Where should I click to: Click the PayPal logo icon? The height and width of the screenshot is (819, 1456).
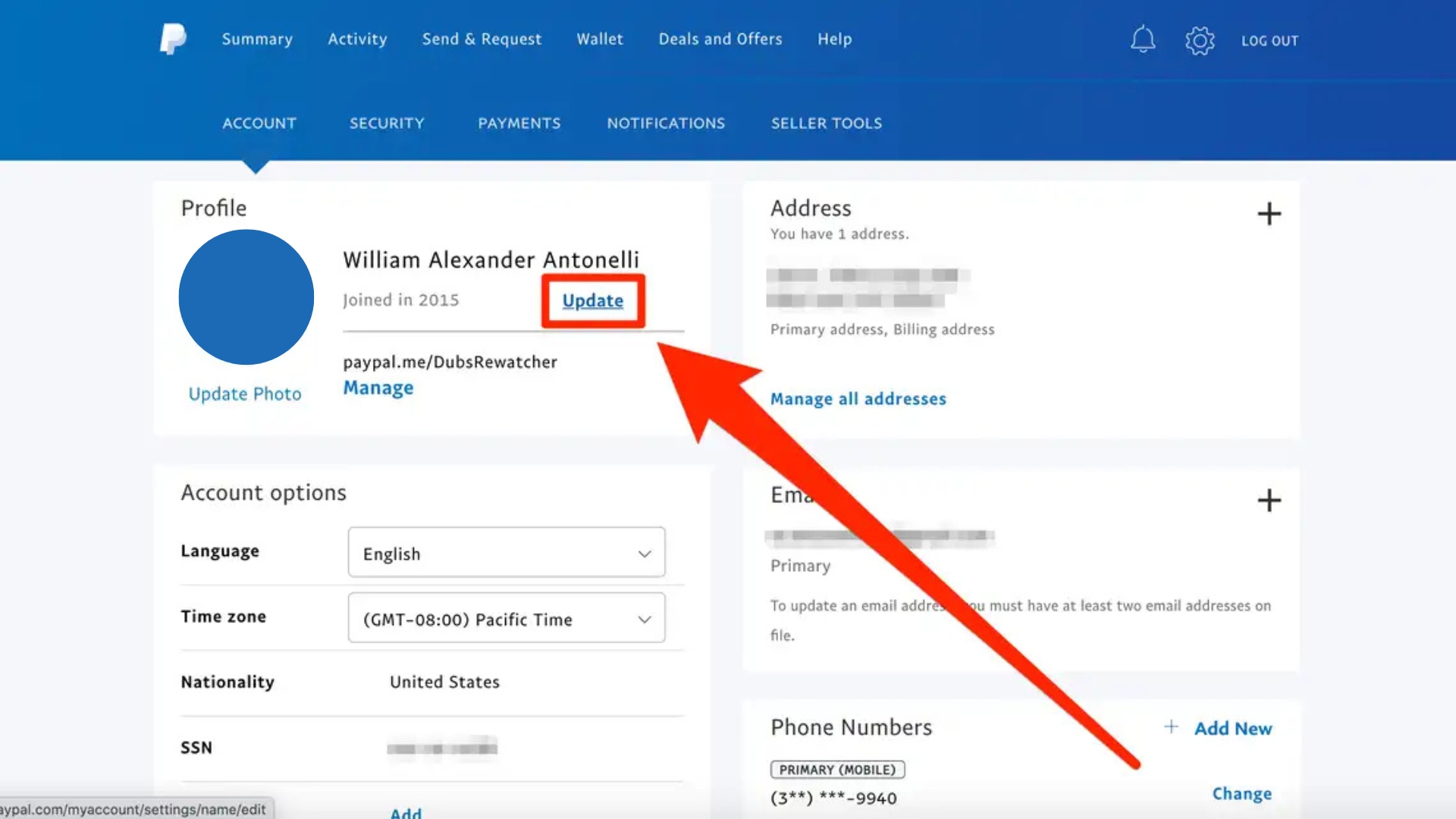tap(173, 39)
